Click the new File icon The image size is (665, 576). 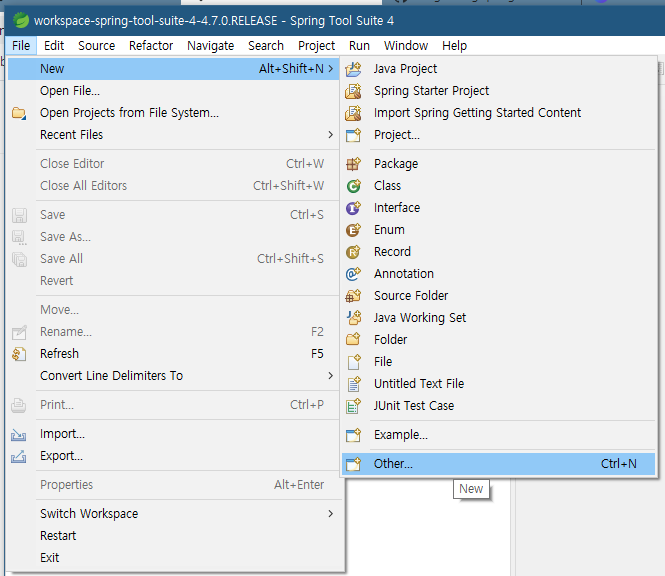(x=353, y=362)
